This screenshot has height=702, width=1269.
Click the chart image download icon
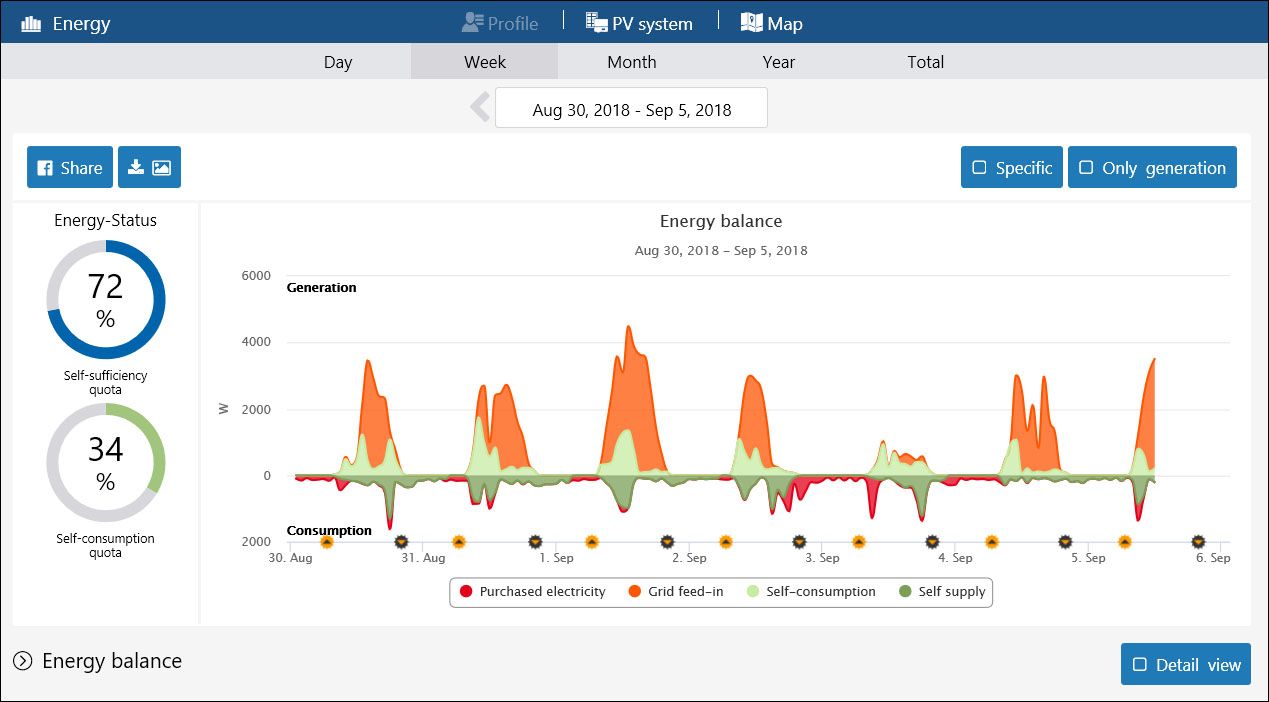coord(149,167)
